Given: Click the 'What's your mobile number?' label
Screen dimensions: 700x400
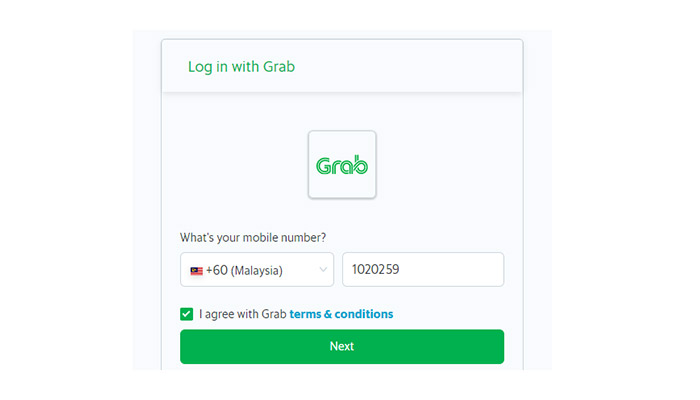Looking at the screenshot, I should pos(253,238).
